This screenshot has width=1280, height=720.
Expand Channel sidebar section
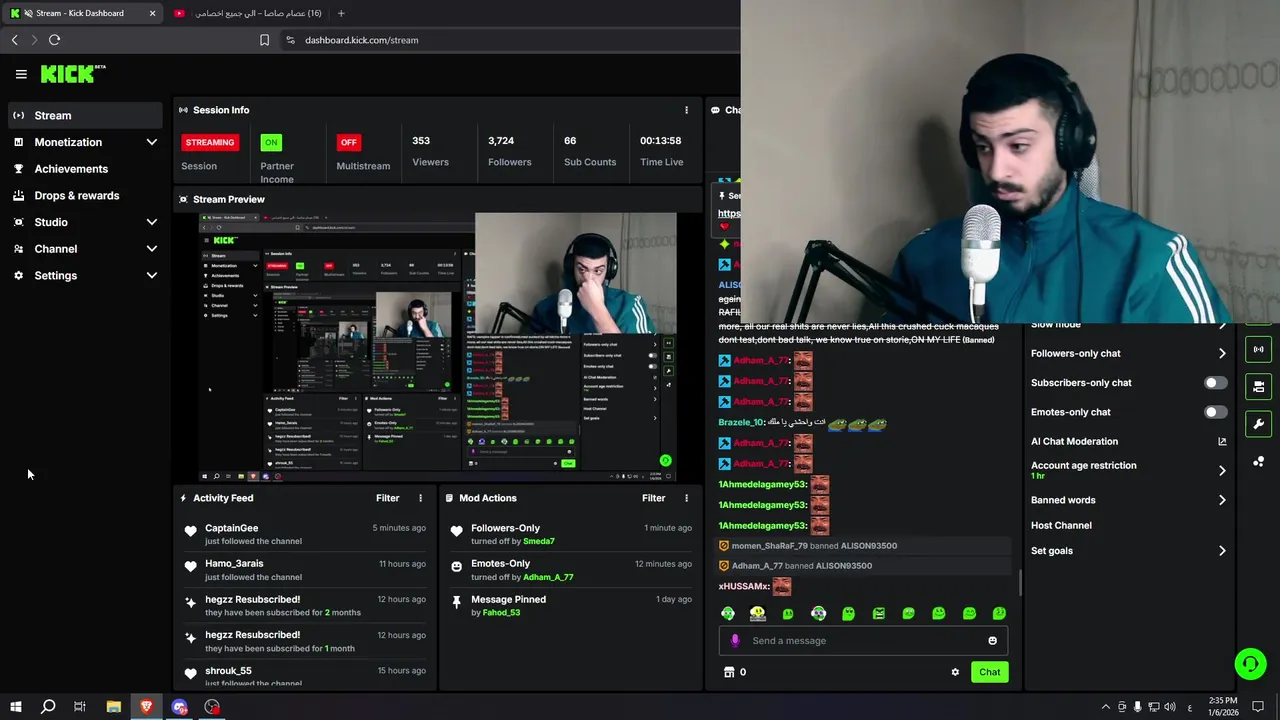[x=151, y=249]
